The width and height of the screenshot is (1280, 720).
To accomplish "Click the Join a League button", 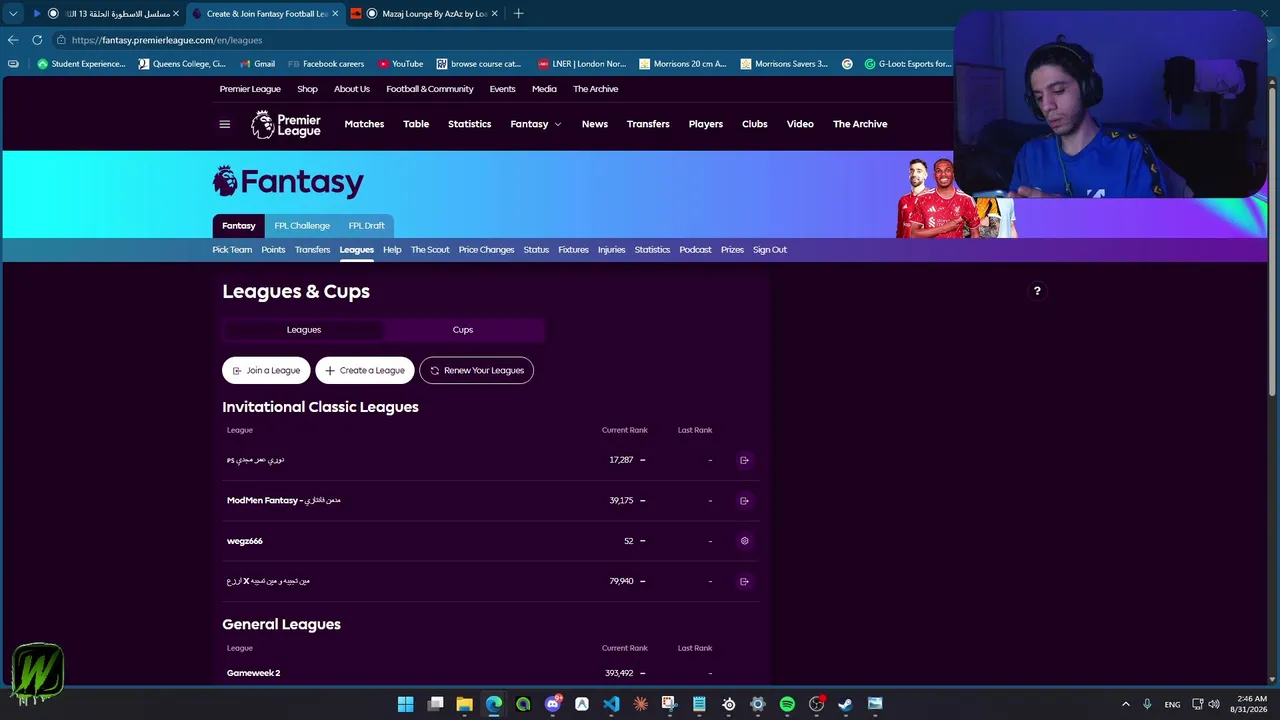I will (266, 370).
